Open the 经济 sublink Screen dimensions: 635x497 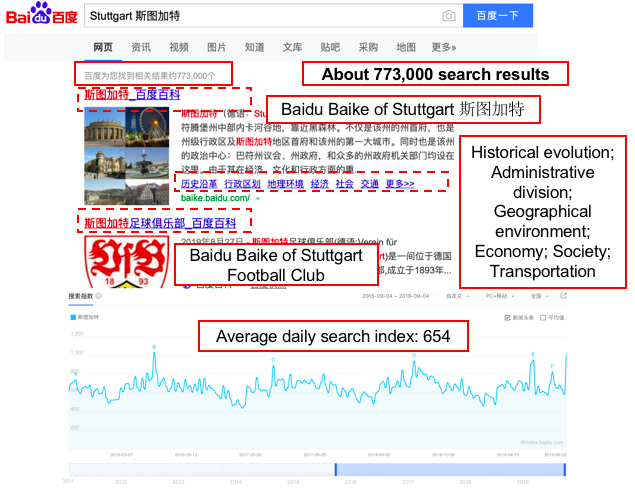(320, 184)
